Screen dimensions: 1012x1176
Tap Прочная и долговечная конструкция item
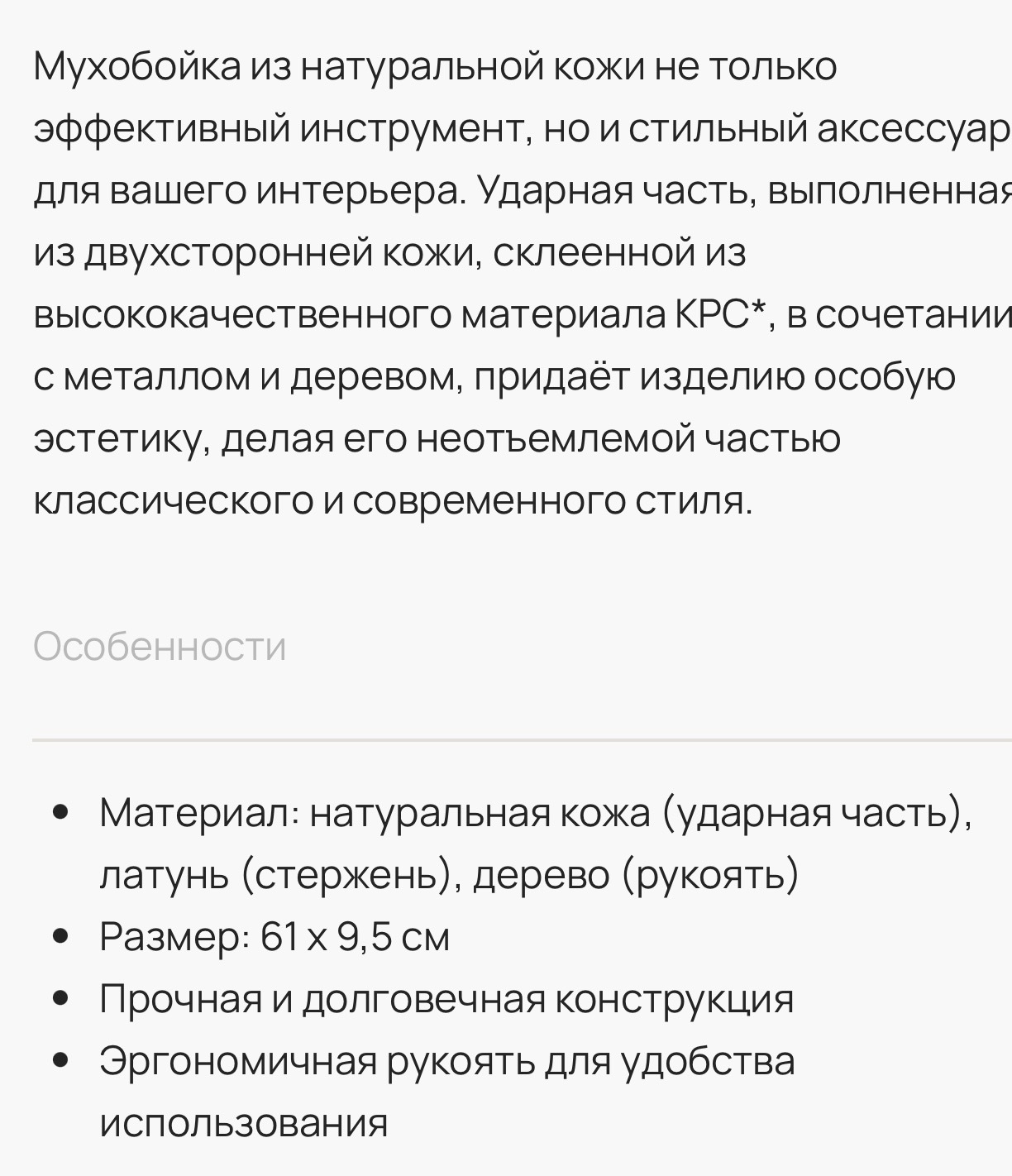tap(446, 999)
